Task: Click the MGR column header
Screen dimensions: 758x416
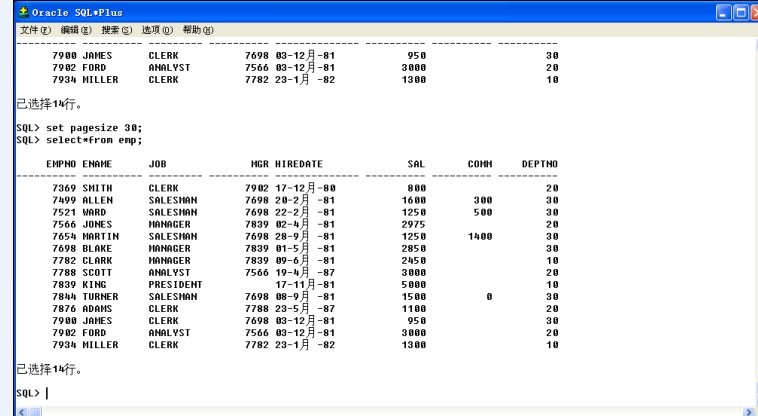Action: pos(260,164)
